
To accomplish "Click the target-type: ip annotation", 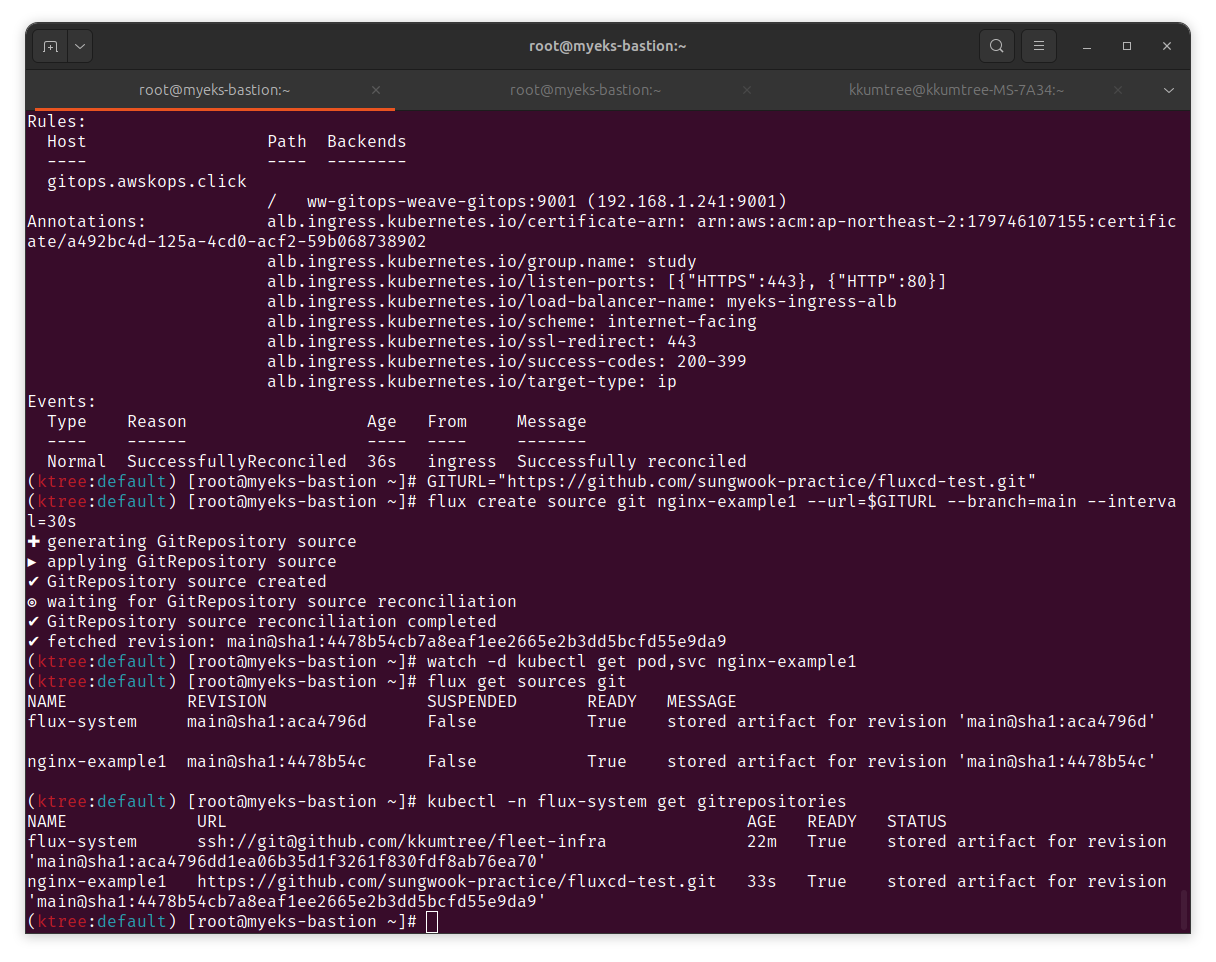I will click(472, 381).
